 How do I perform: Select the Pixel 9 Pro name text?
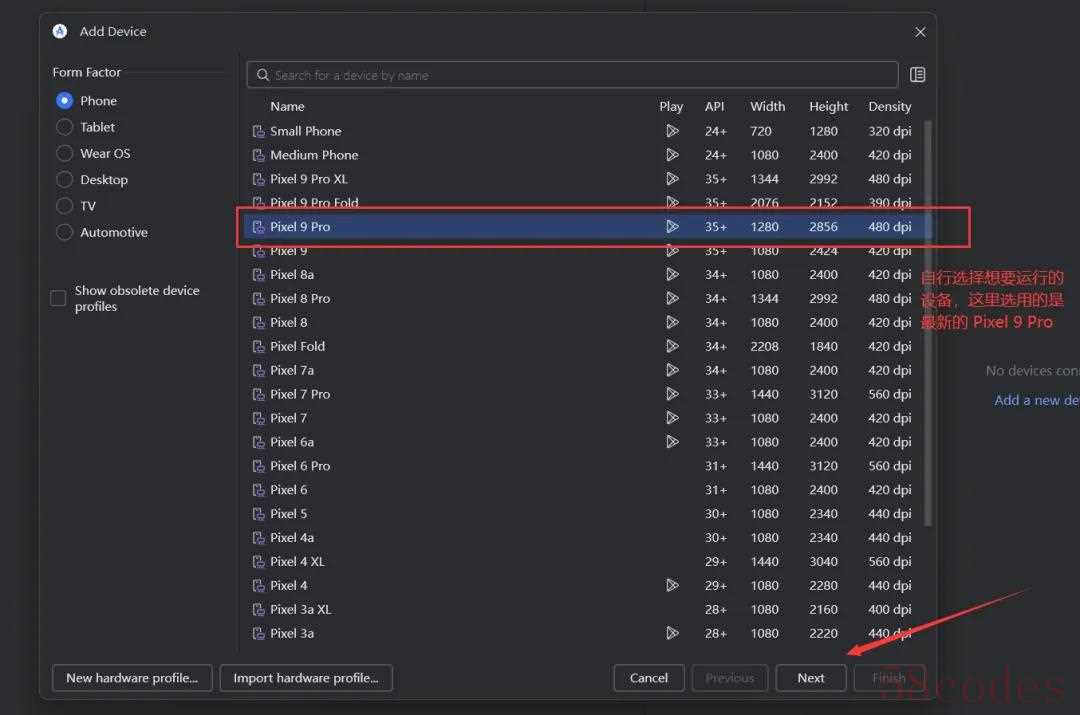coord(300,227)
